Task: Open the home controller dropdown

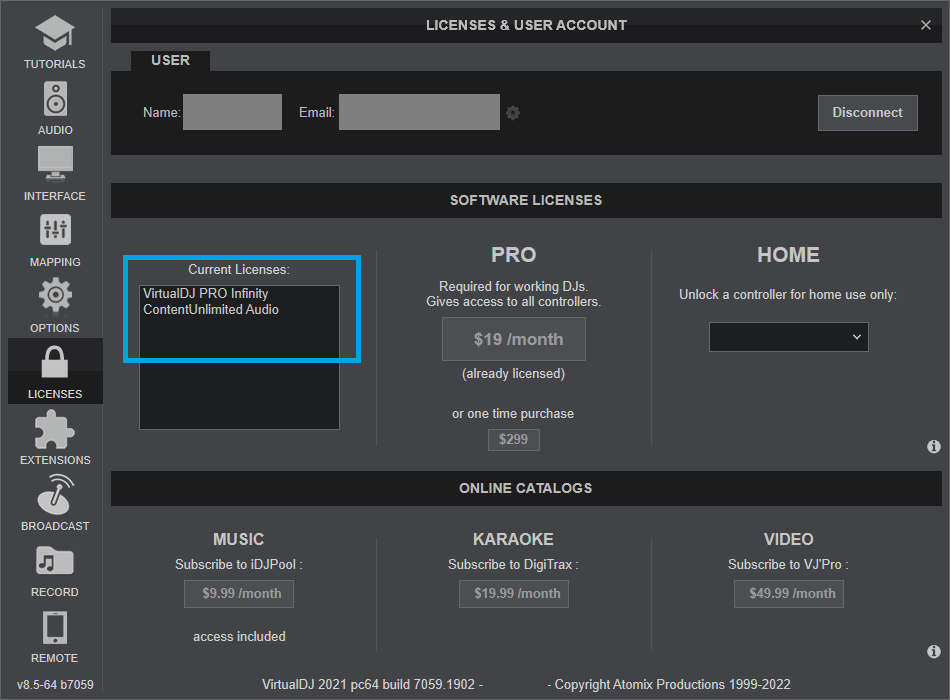Action: click(x=789, y=337)
